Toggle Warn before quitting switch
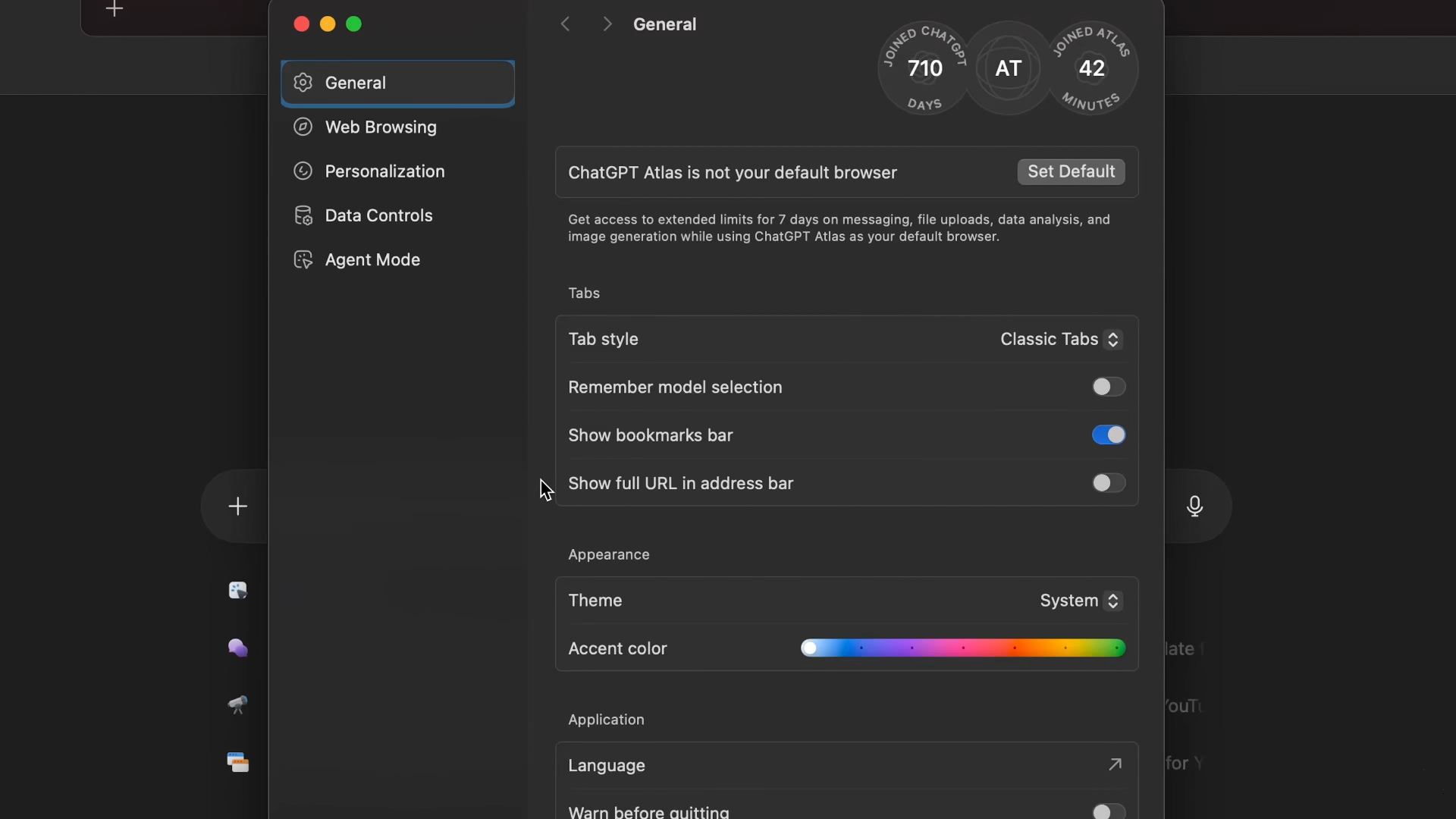Screen dimensions: 1456x819 click(x=1108, y=811)
